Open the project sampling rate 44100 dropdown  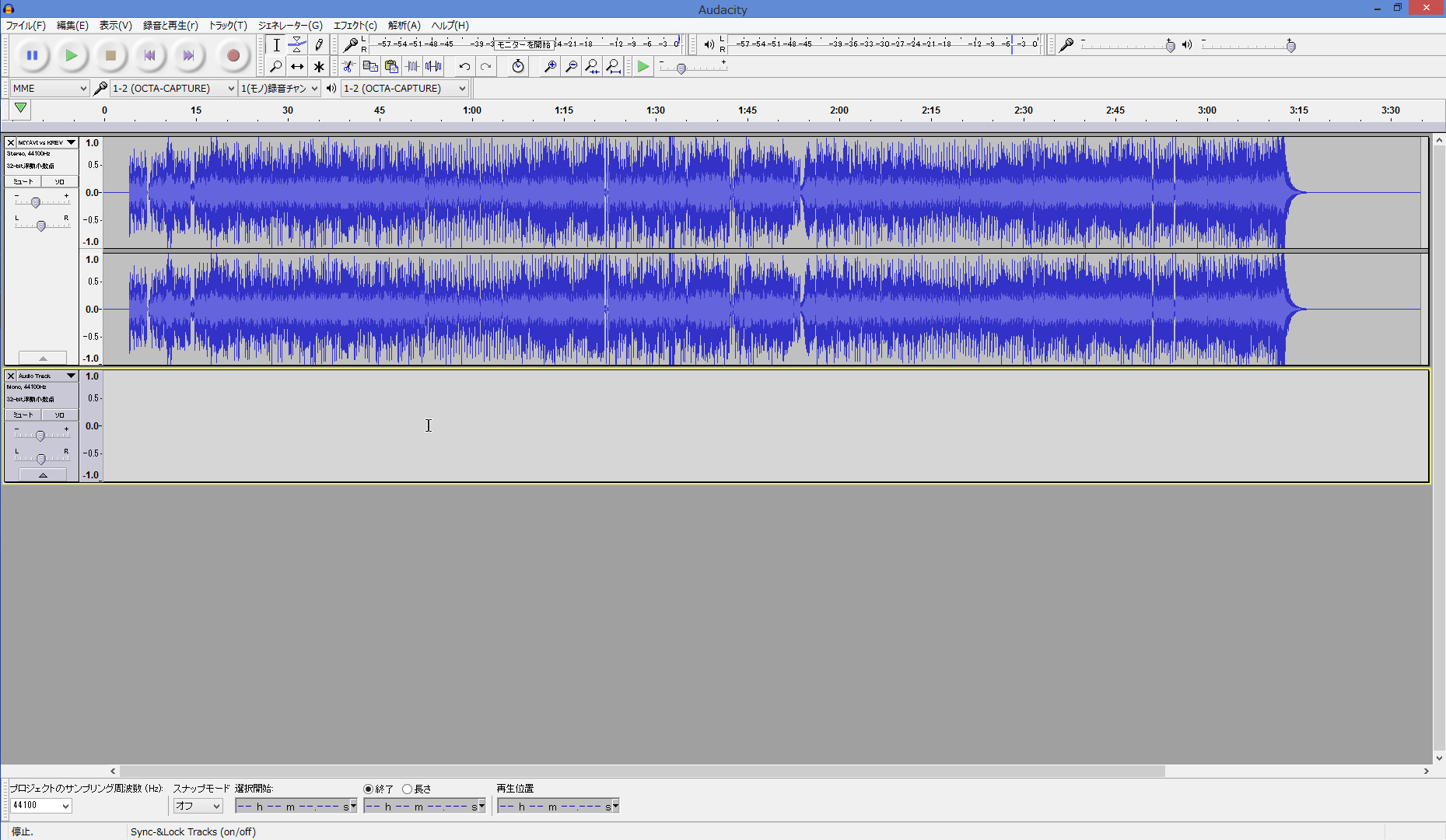tap(40, 806)
